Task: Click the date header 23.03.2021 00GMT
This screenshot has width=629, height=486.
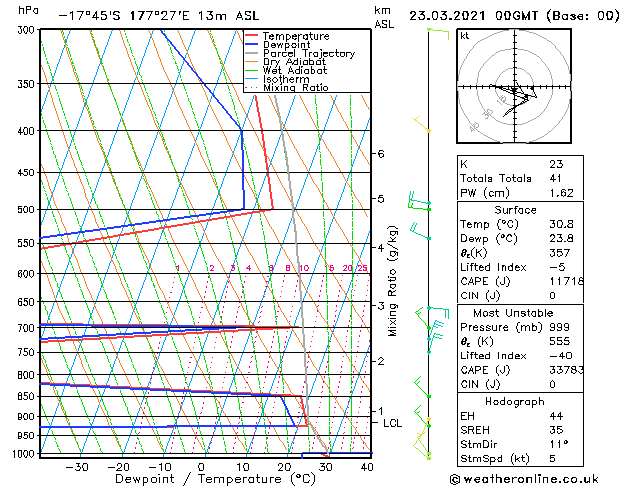Action: [x=512, y=16]
